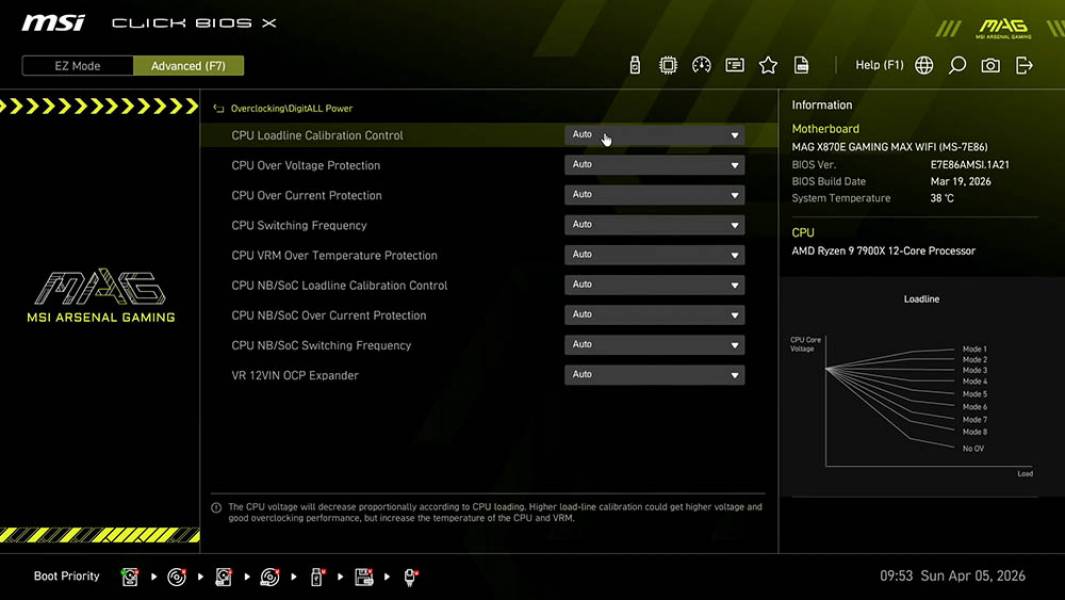This screenshot has height=600, width=1065.
Task: Open search with the magnifier icon
Action: click(956, 64)
